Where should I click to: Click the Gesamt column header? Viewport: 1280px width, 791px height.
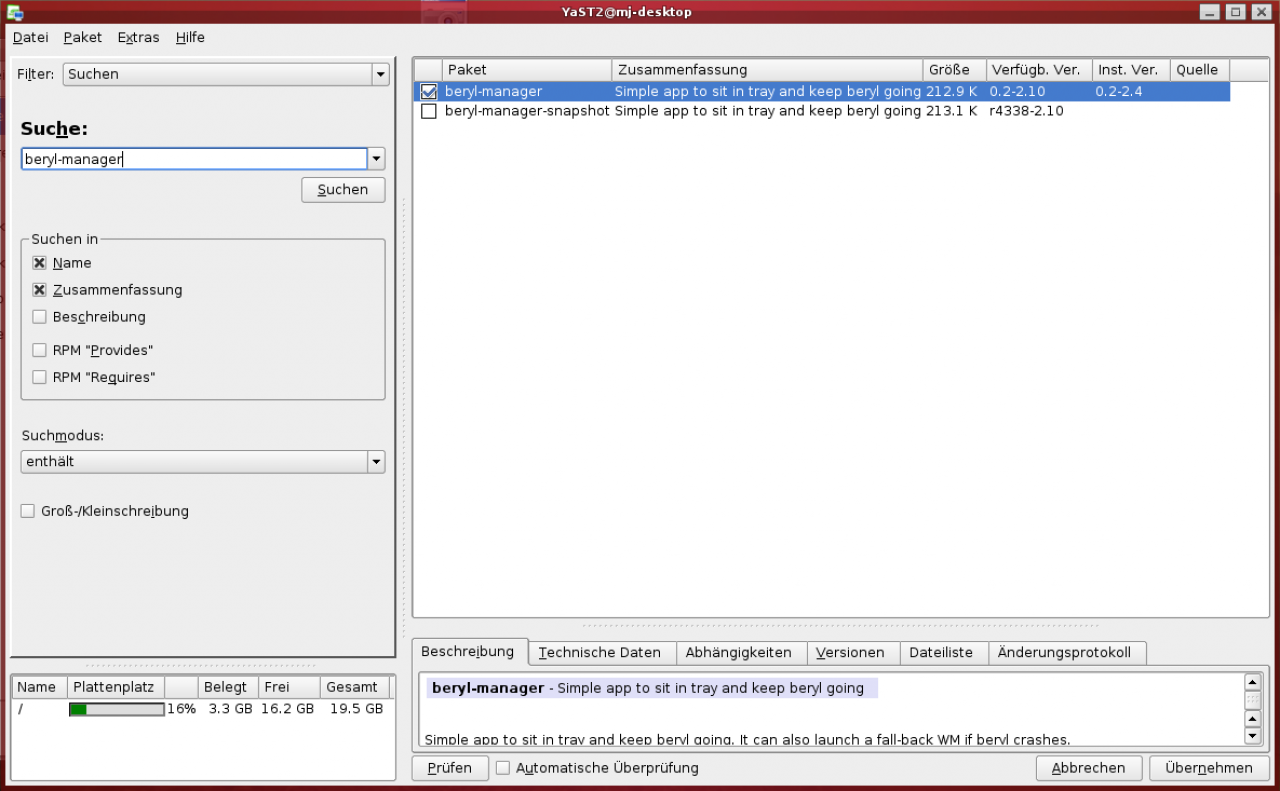click(x=354, y=687)
